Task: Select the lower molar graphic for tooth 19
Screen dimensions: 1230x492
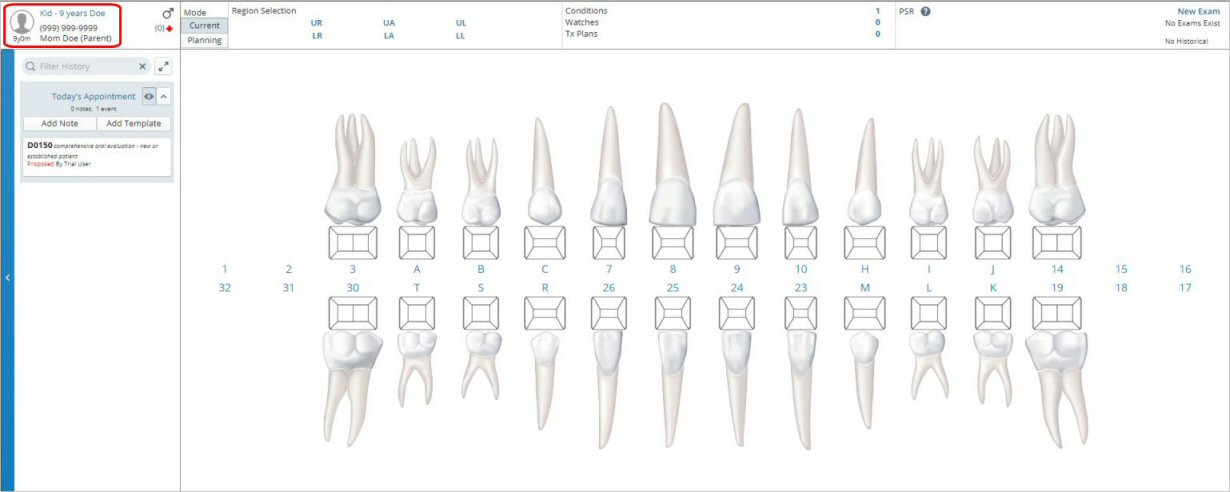Action: click(1056, 385)
